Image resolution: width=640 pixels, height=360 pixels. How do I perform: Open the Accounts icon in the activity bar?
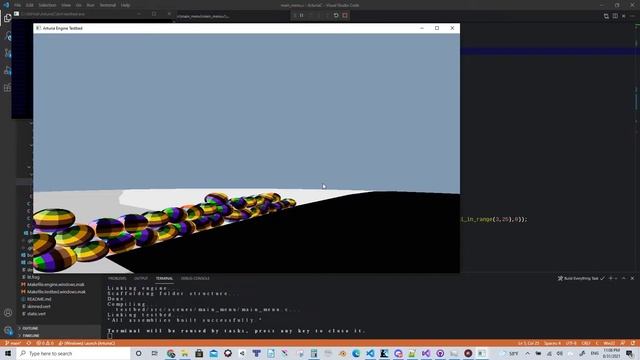pos(8,313)
